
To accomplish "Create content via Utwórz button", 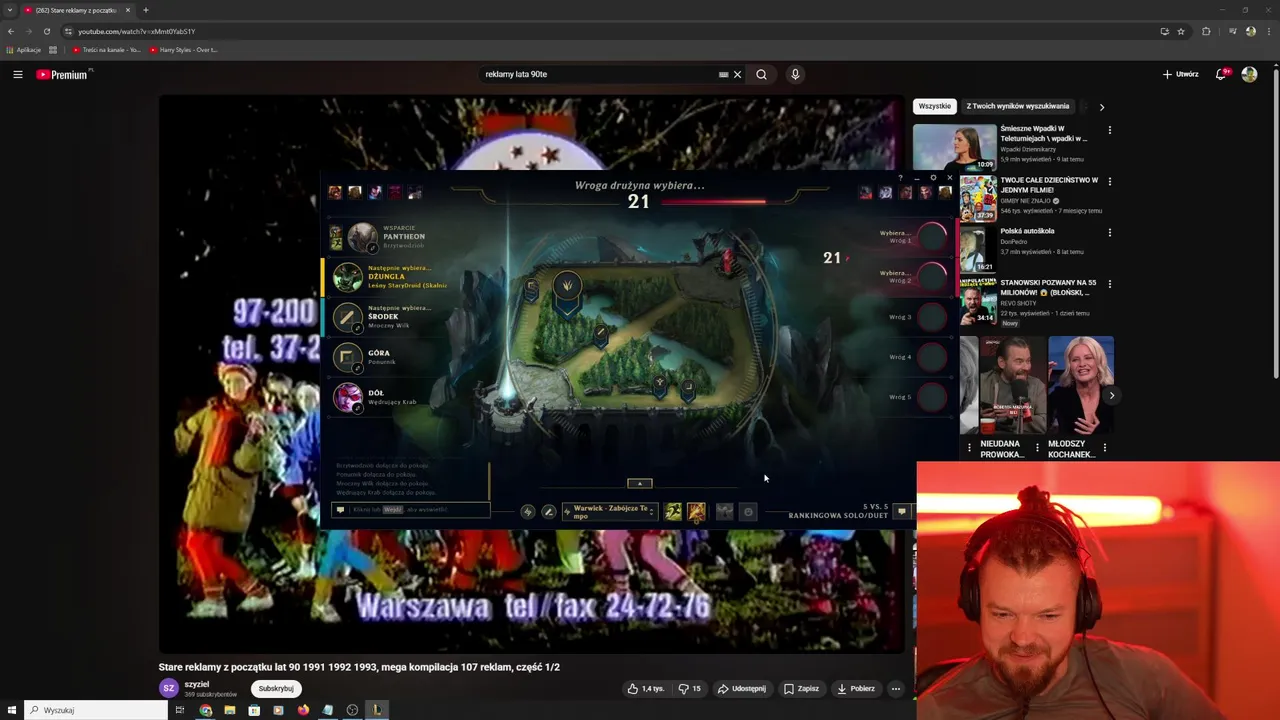I will tap(1181, 74).
